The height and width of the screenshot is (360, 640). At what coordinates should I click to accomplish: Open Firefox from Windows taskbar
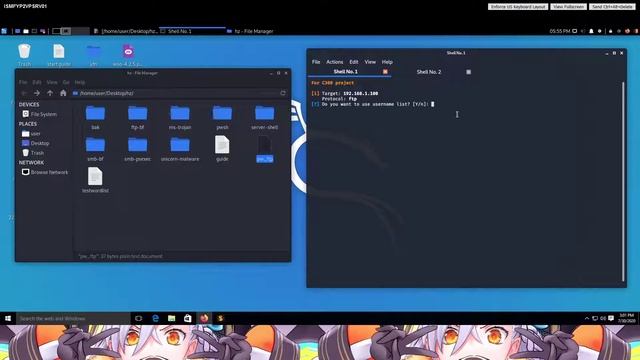pyautogui.click(x=204, y=318)
